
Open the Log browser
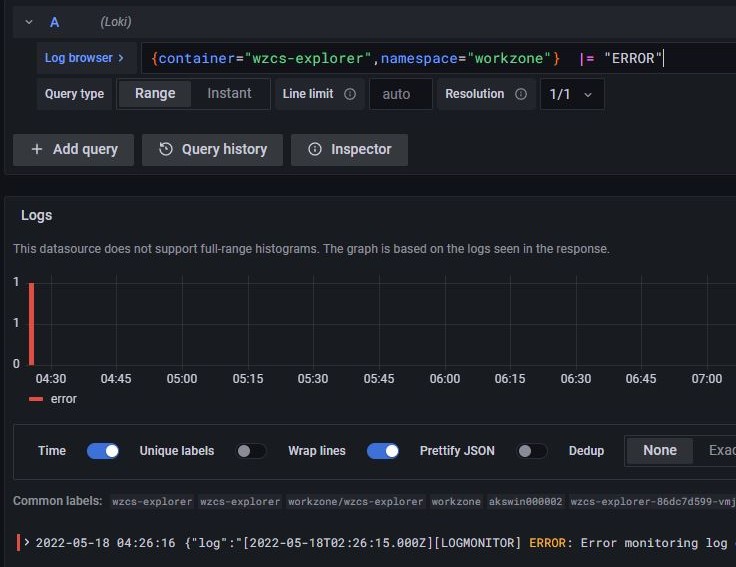pos(84,58)
